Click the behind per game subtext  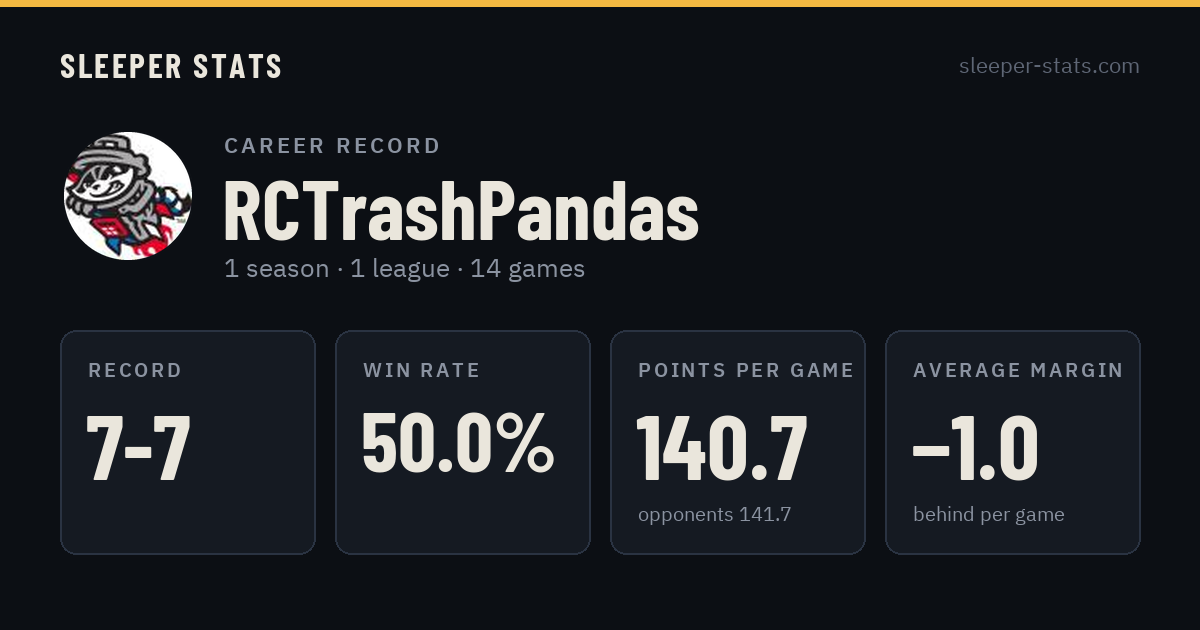pos(988,515)
